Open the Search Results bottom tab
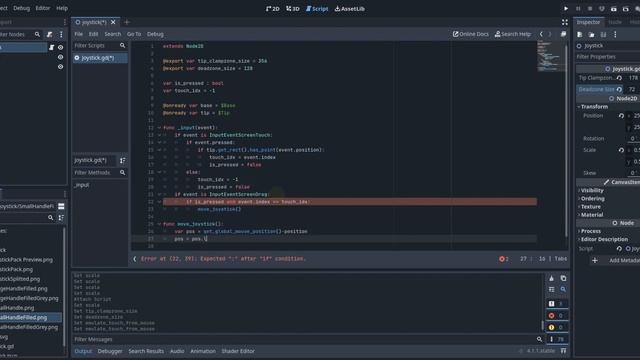The width and height of the screenshot is (640, 360). tap(146, 351)
